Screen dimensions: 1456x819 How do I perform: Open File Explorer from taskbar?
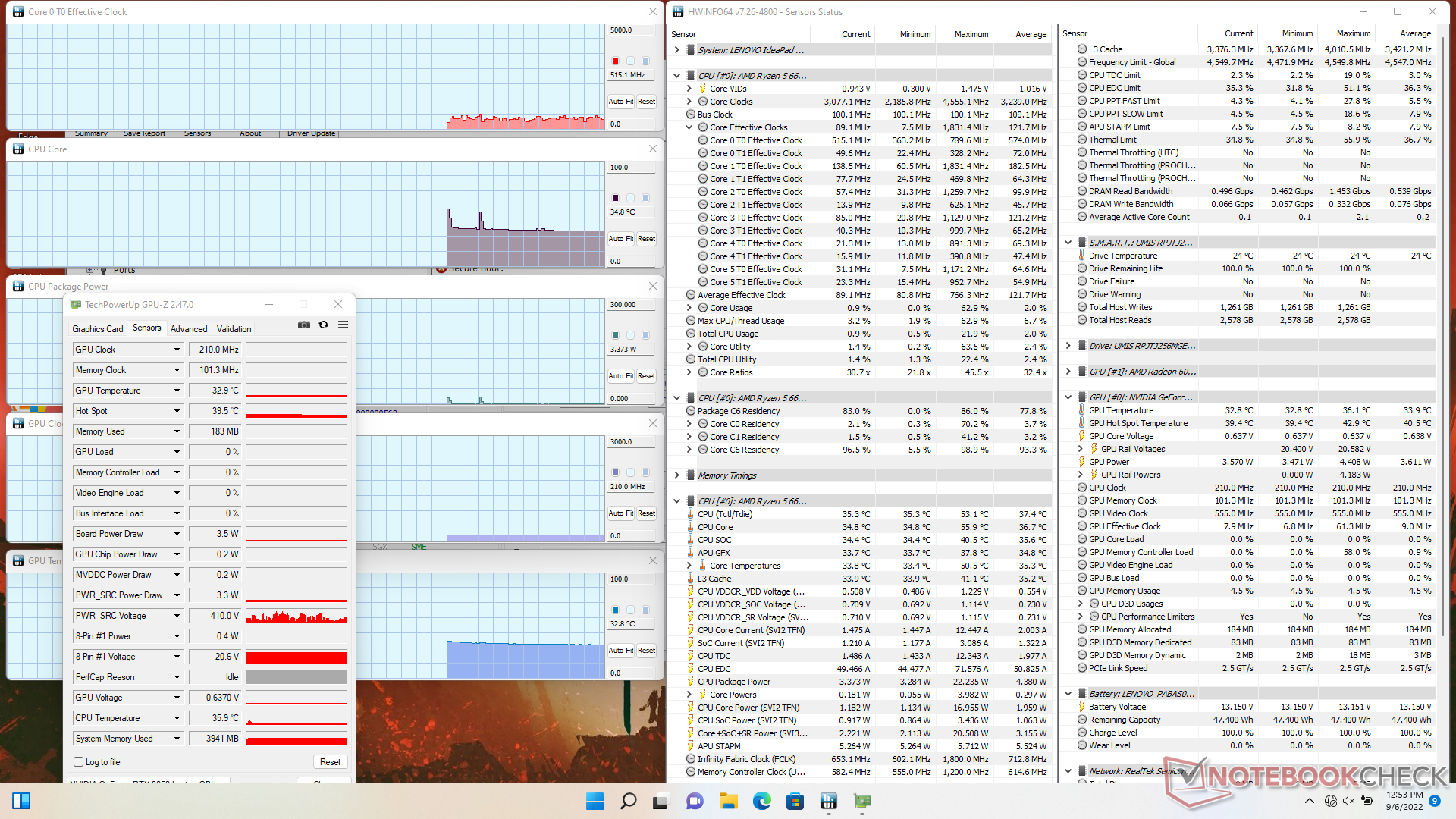(728, 801)
